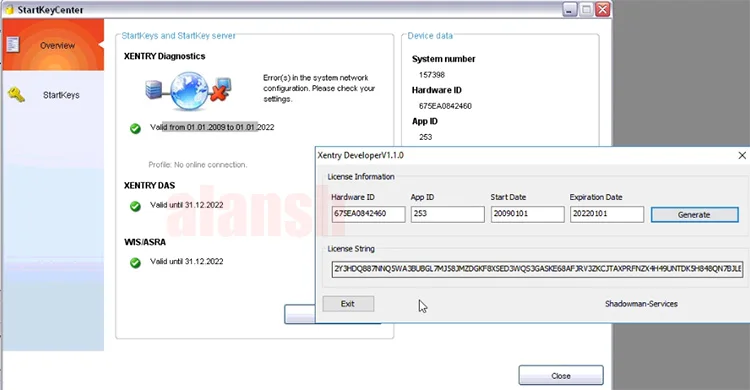Open the Overview tab in StartKeyCenter sidebar
The height and width of the screenshot is (390, 750).
(x=53, y=45)
